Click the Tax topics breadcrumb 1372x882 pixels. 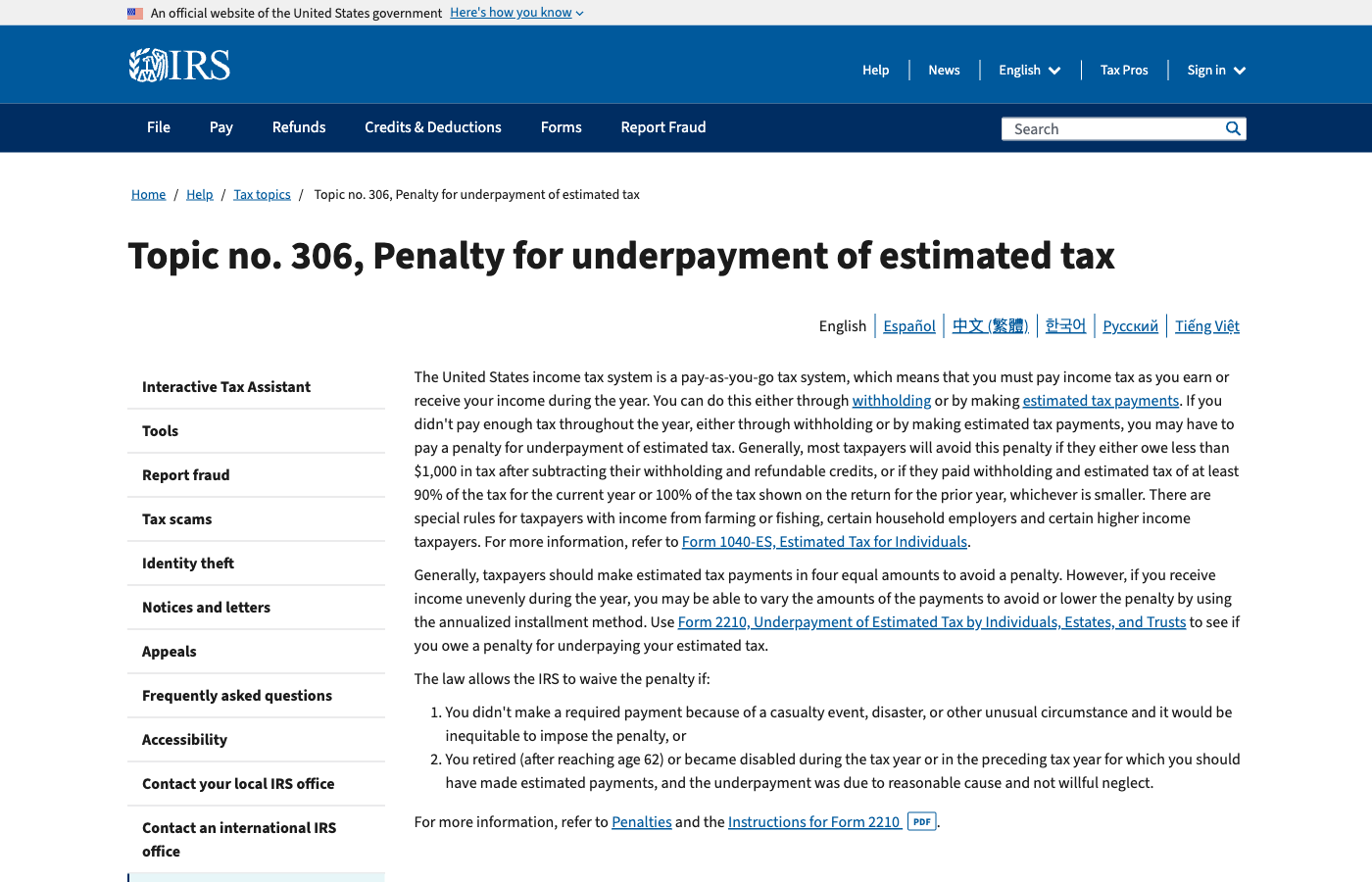click(262, 195)
